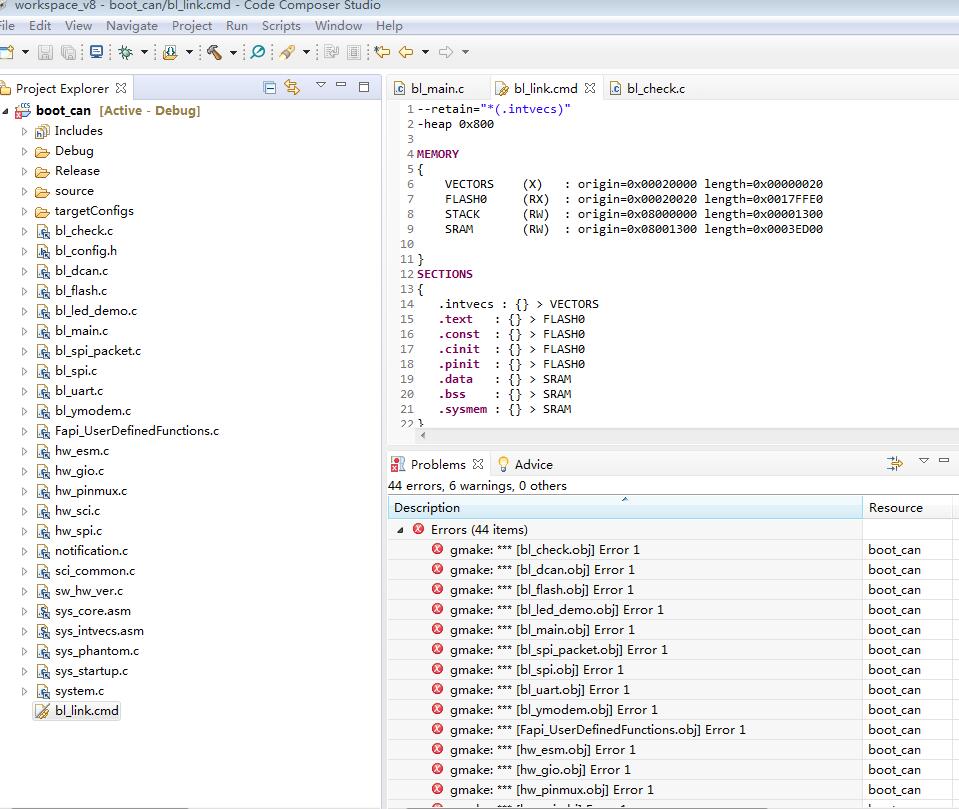Switch to the bl_main.c editor tab

tap(436, 88)
